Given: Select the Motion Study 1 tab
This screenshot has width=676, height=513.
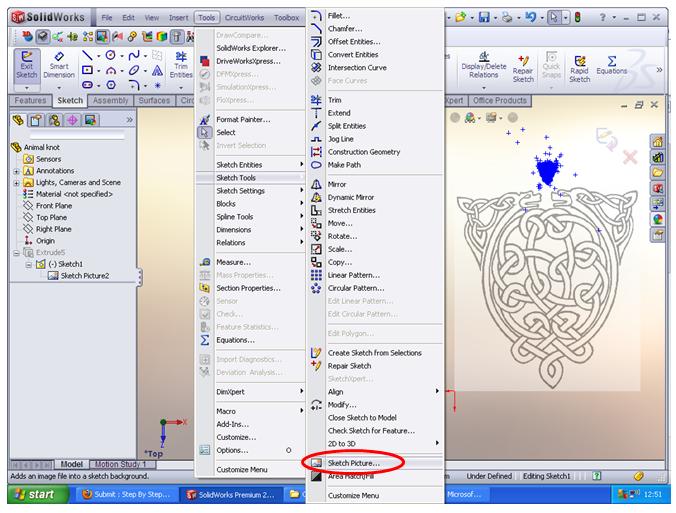Looking at the screenshot, I should coord(121,464).
